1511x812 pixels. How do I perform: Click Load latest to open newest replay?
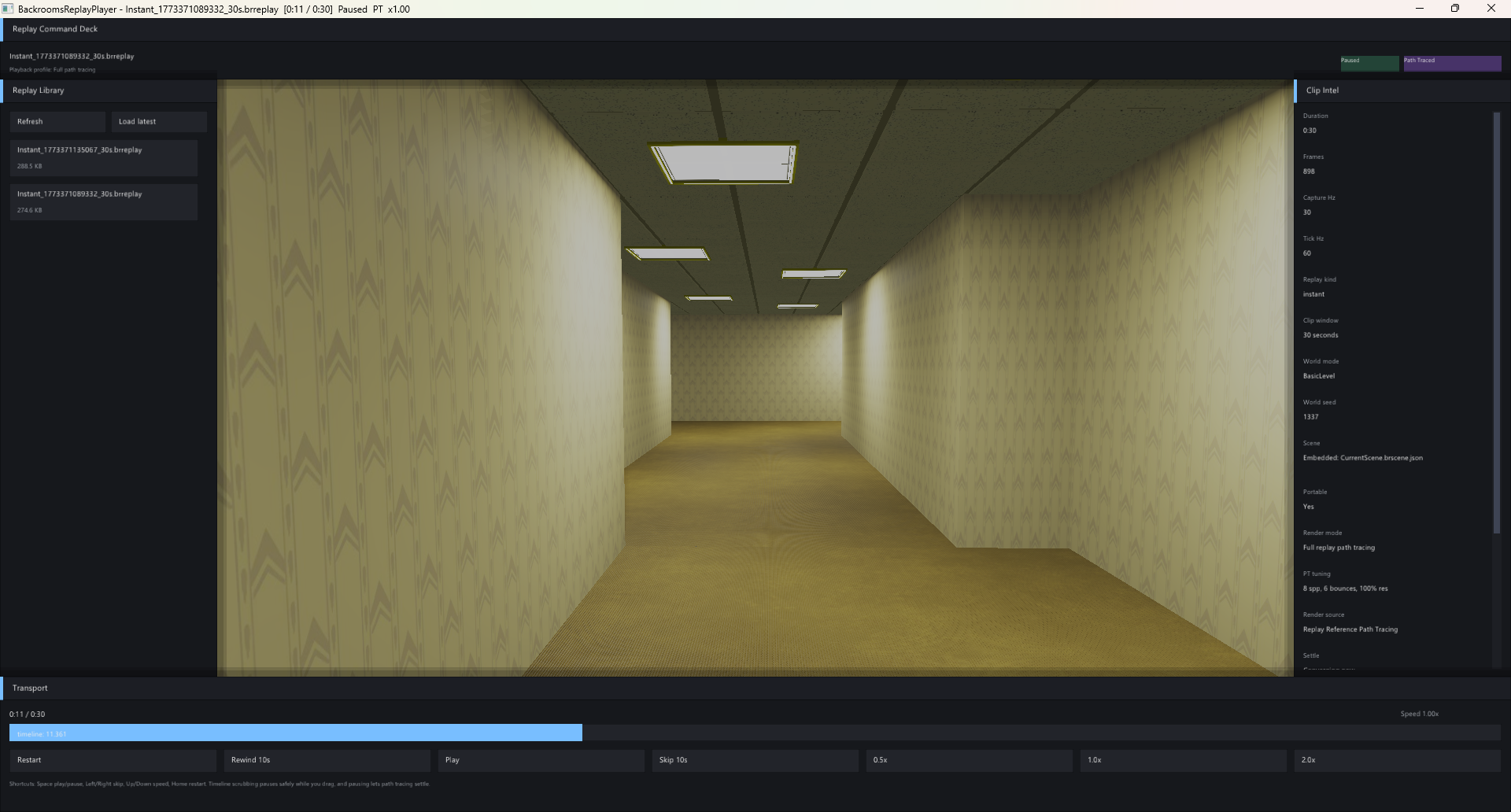[157, 121]
